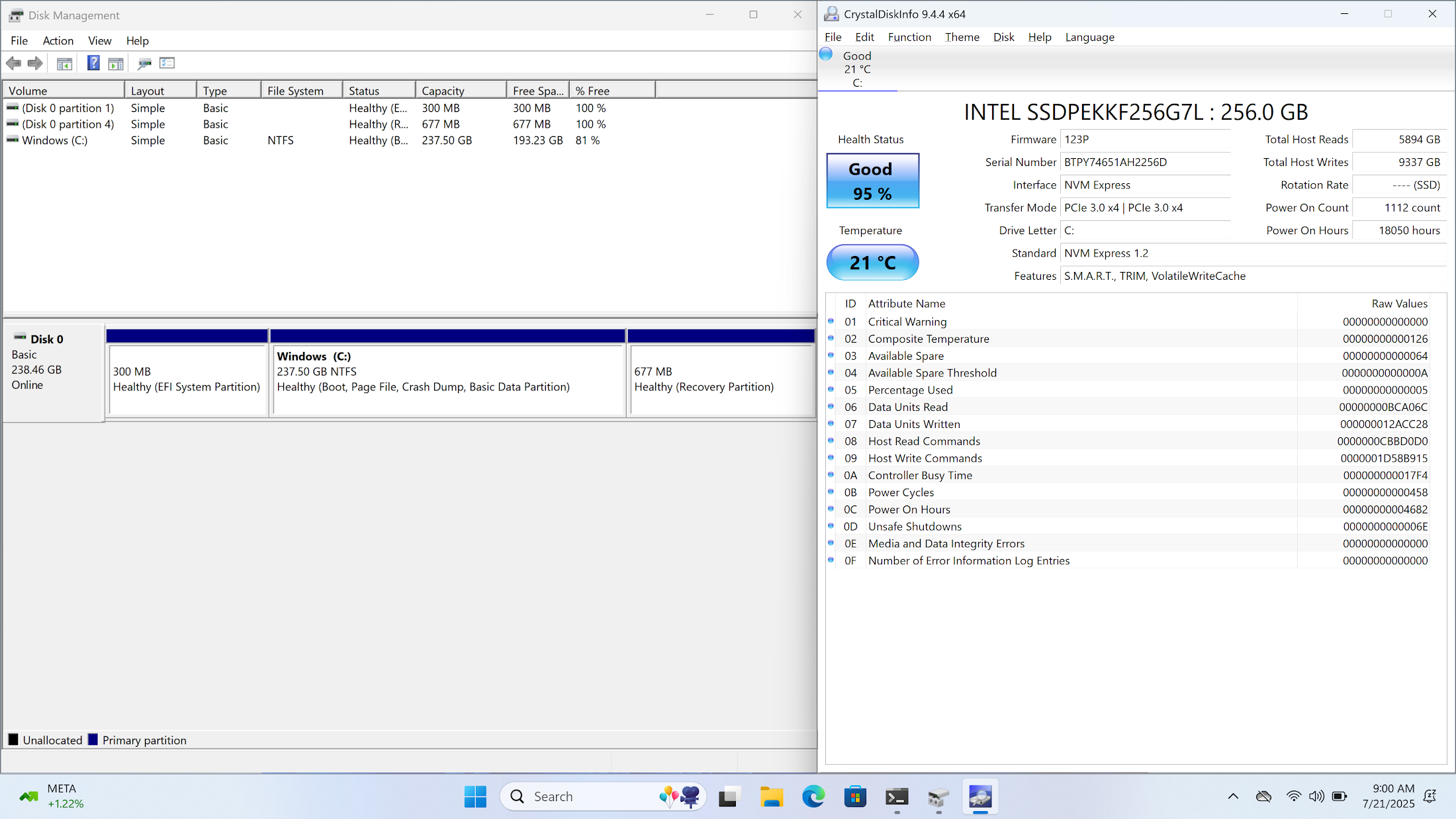The width and height of the screenshot is (1456, 819).
Task: Open Windows Start button on taskbar
Action: pyautogui.click(x=475, y=797)
